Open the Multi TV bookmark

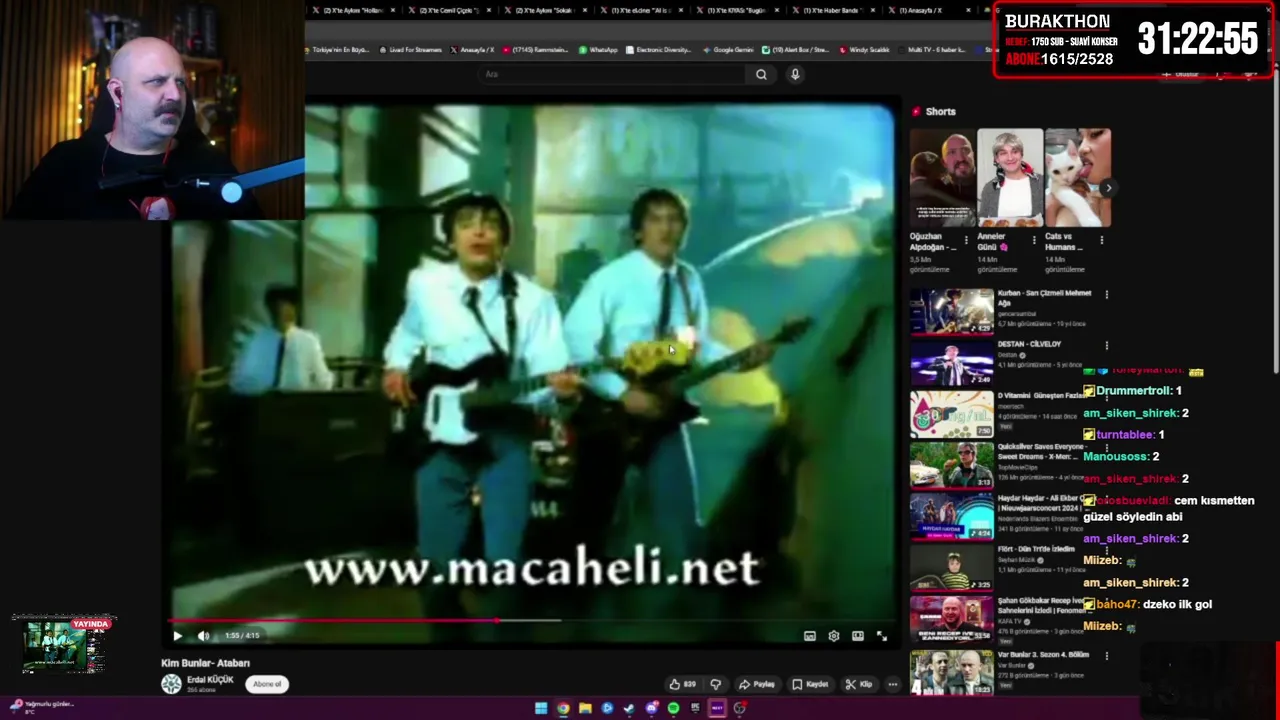(932, 50)
